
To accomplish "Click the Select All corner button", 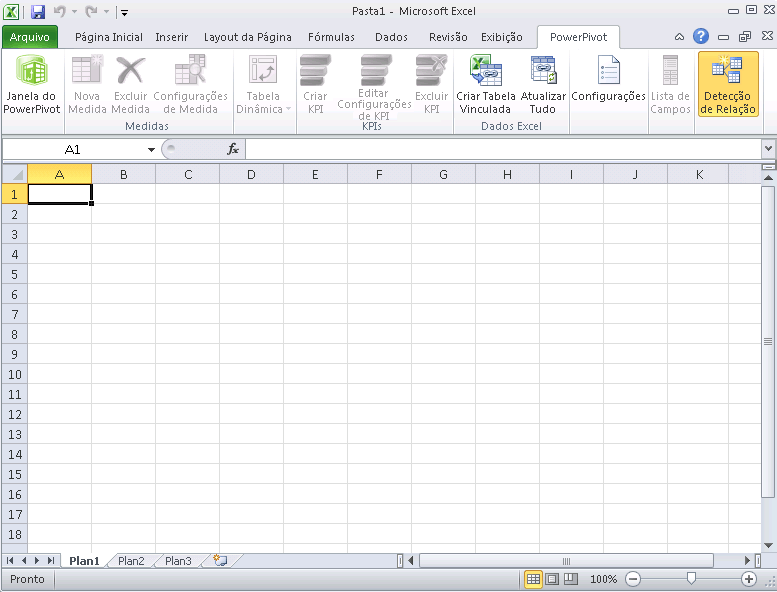I will tap(15, 174).
